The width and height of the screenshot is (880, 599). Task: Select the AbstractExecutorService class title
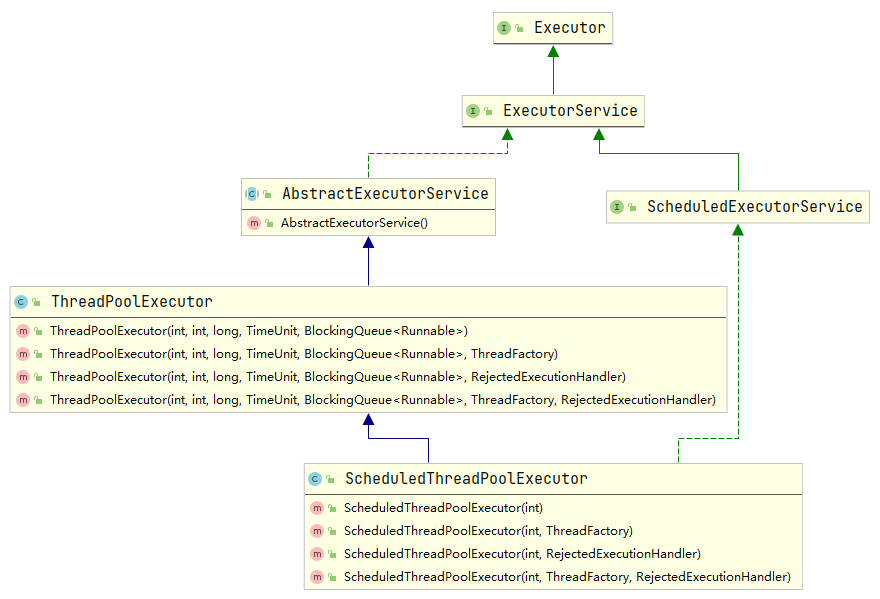tap(385, 194)
